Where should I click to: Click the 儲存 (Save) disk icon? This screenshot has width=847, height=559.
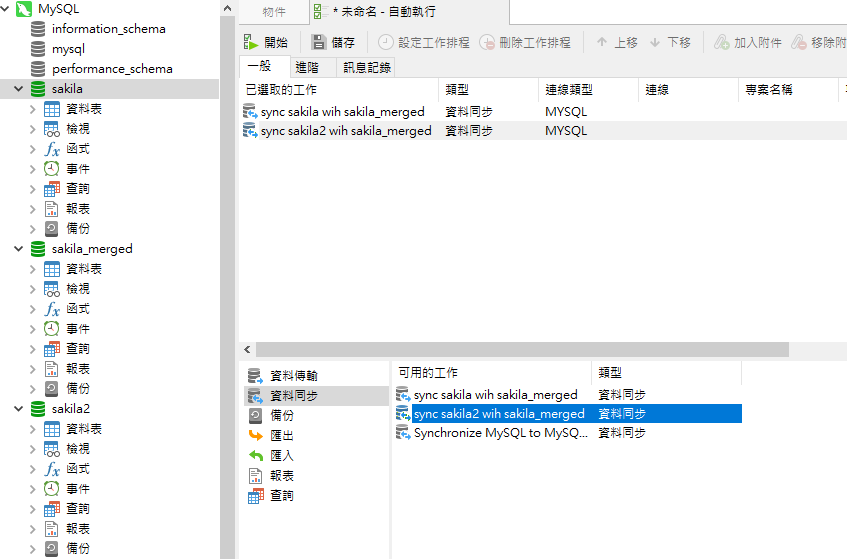319,42
